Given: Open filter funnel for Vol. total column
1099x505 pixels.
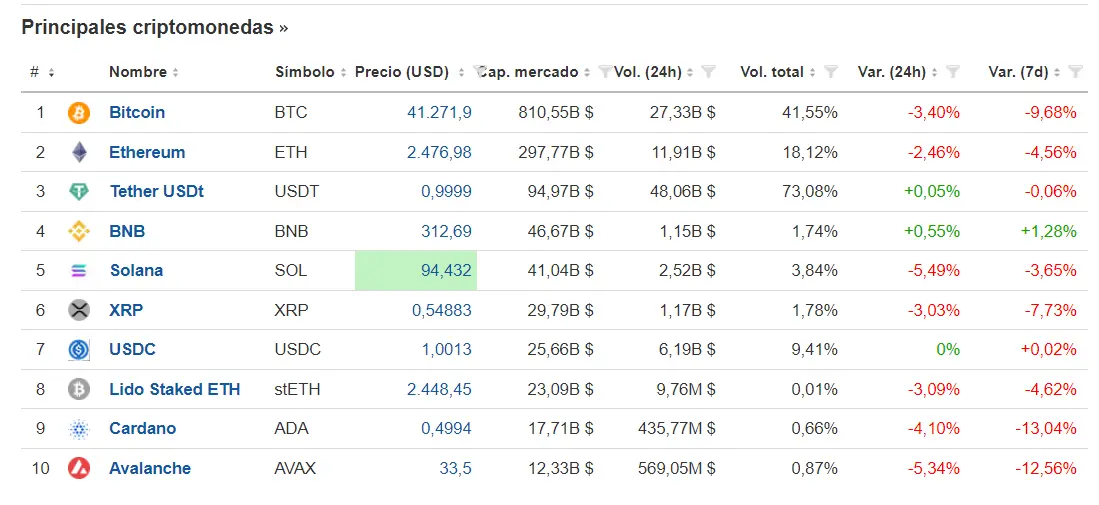Looking at the screenshot, I should tap(831, 71).
